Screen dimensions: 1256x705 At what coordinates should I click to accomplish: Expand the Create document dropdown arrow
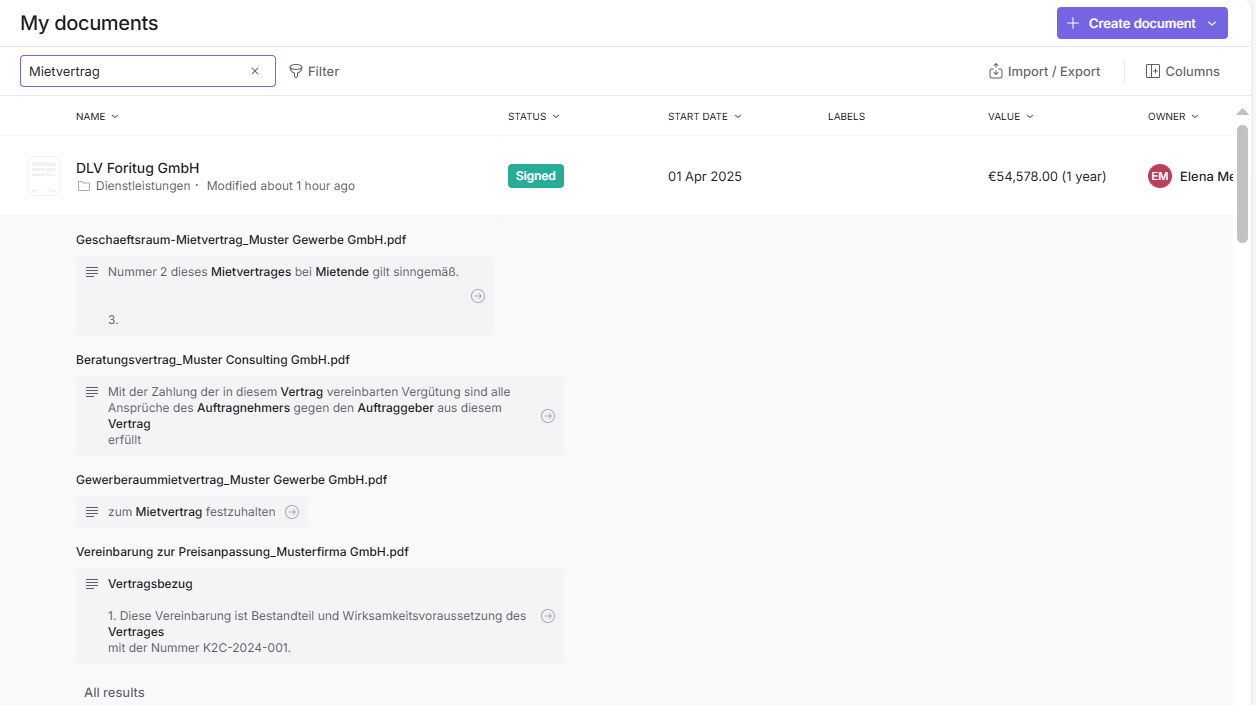1212,23
